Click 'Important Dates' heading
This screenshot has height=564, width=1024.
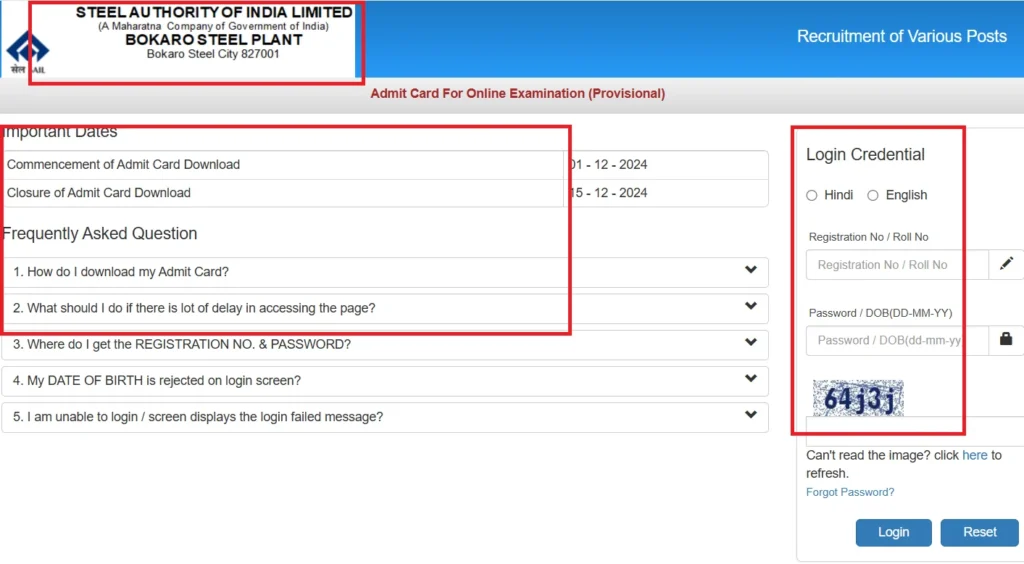(x=60, y=132)
